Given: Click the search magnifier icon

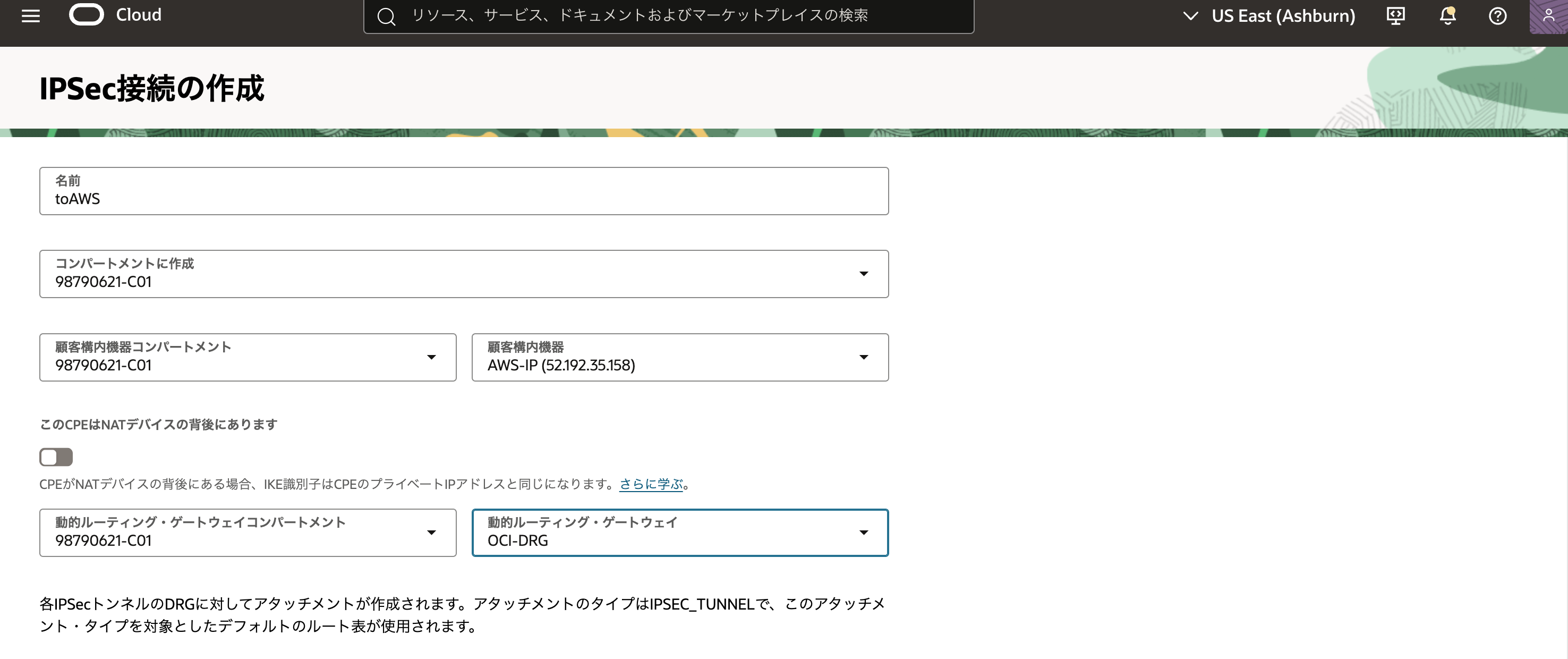Looking at the screenshot, I should click(386, 16).
